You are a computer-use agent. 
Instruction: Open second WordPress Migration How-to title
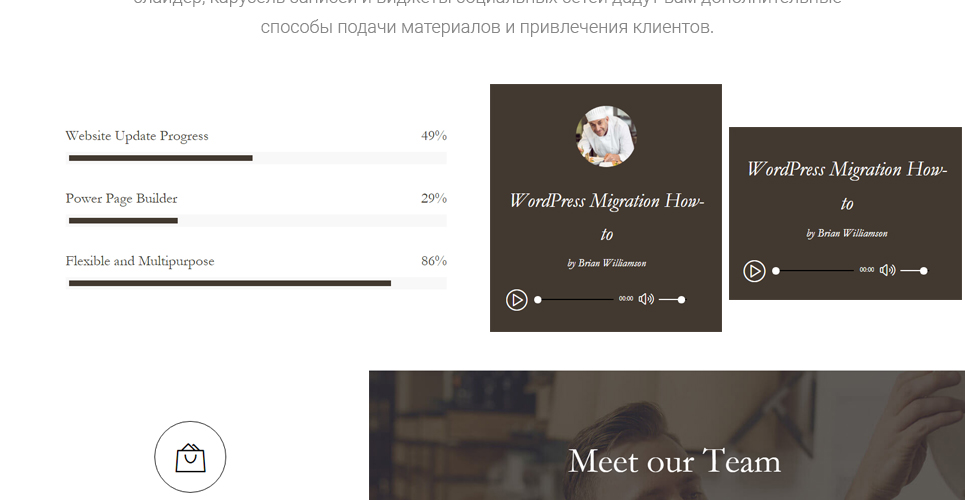(x=847, y=186)
